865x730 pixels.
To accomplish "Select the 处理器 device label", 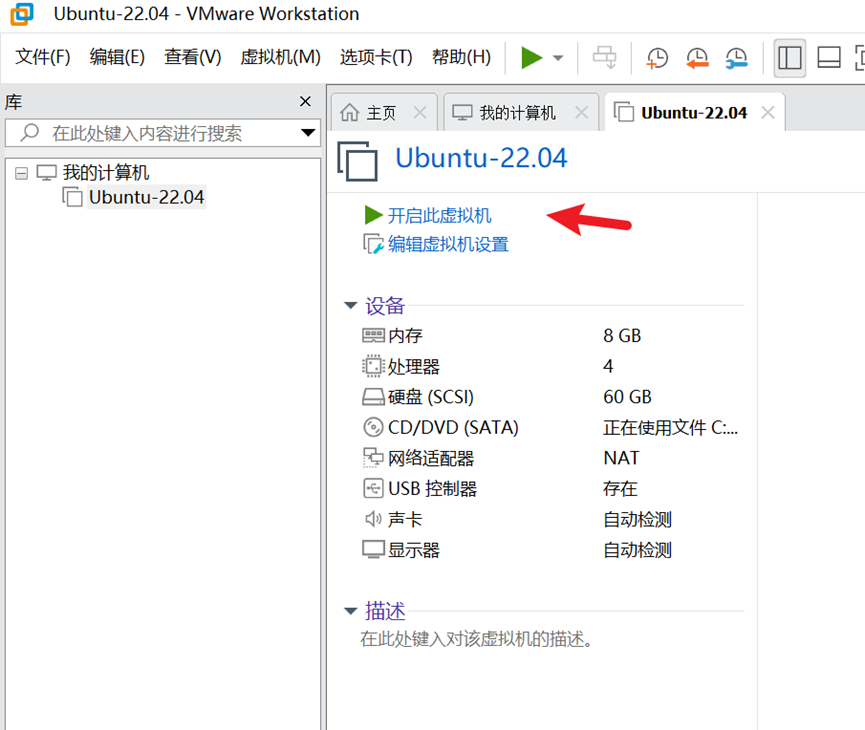I will [414, 366].
